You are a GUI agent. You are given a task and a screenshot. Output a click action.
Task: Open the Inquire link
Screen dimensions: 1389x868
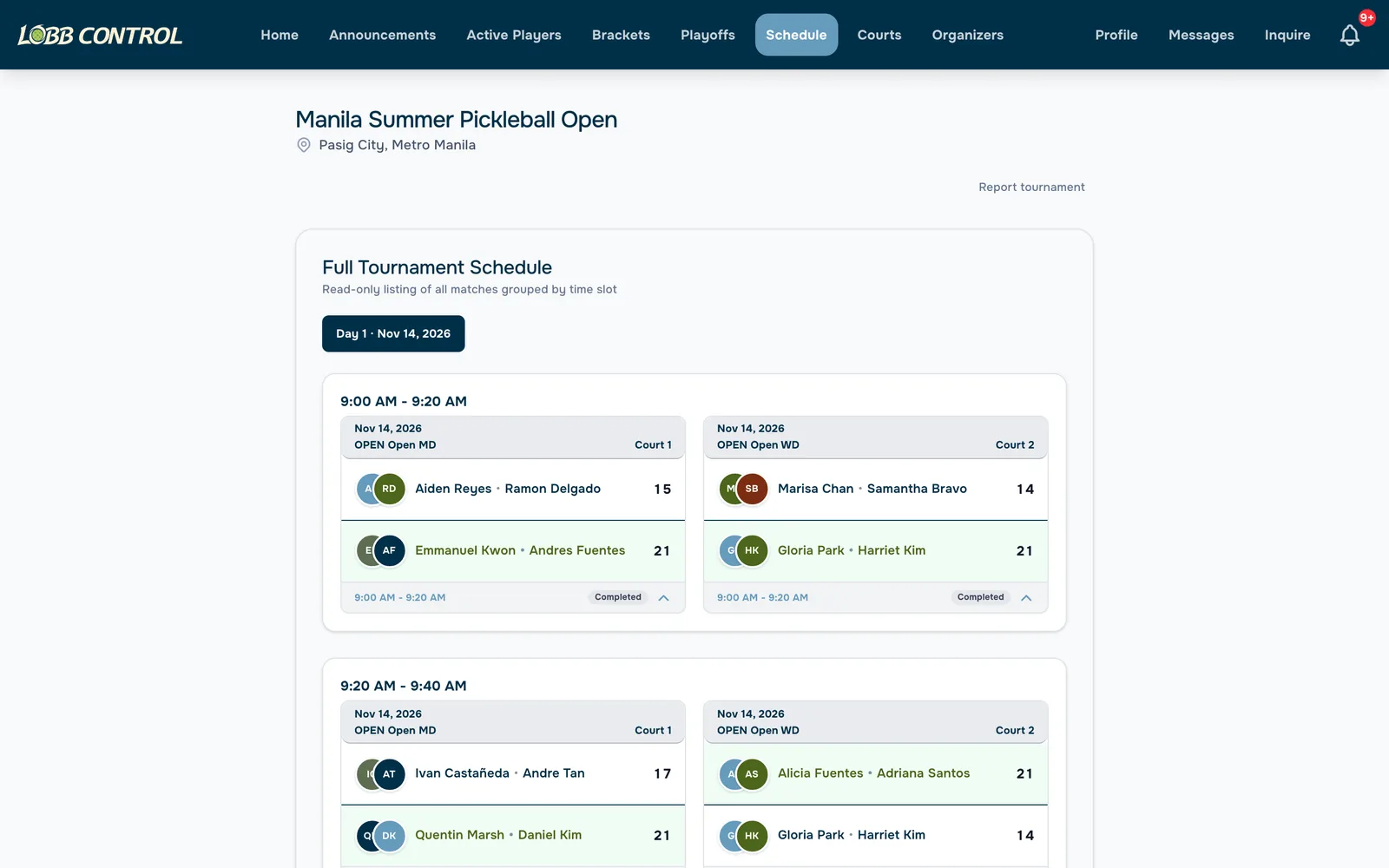tap(1287, 35)
